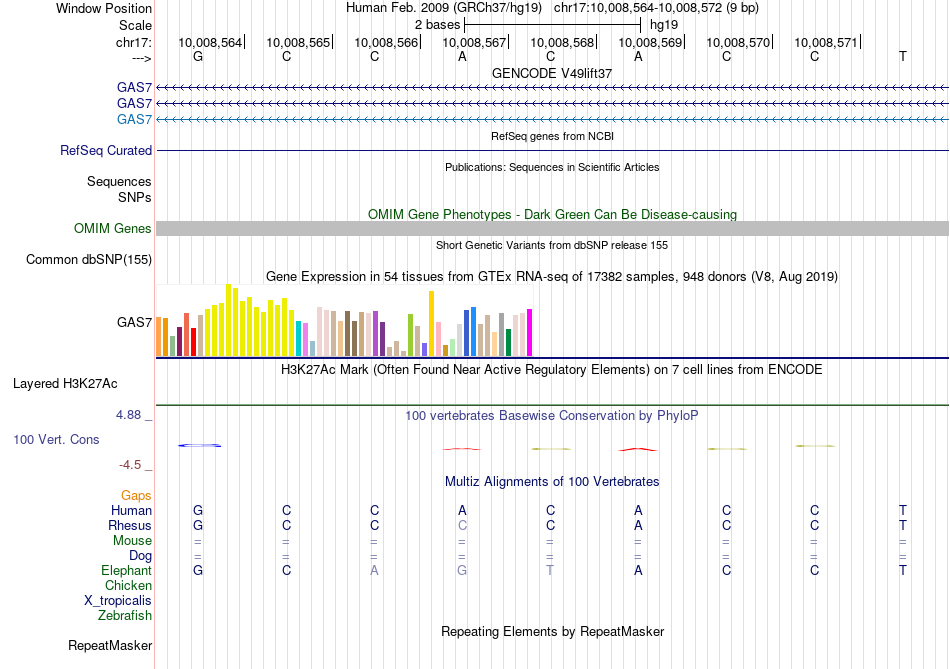Click the first dark blue GAS7 transcript label
The height and width of the screenshot is (669, 950).
[134, 87]
